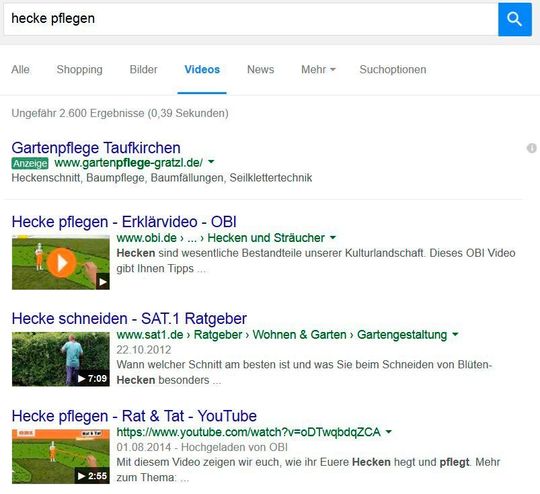The width and height of the screenshot is (540, 494).
Task: Expand arrow next to gartenpflege-gratzl.de URL
Action: point(211,162)
